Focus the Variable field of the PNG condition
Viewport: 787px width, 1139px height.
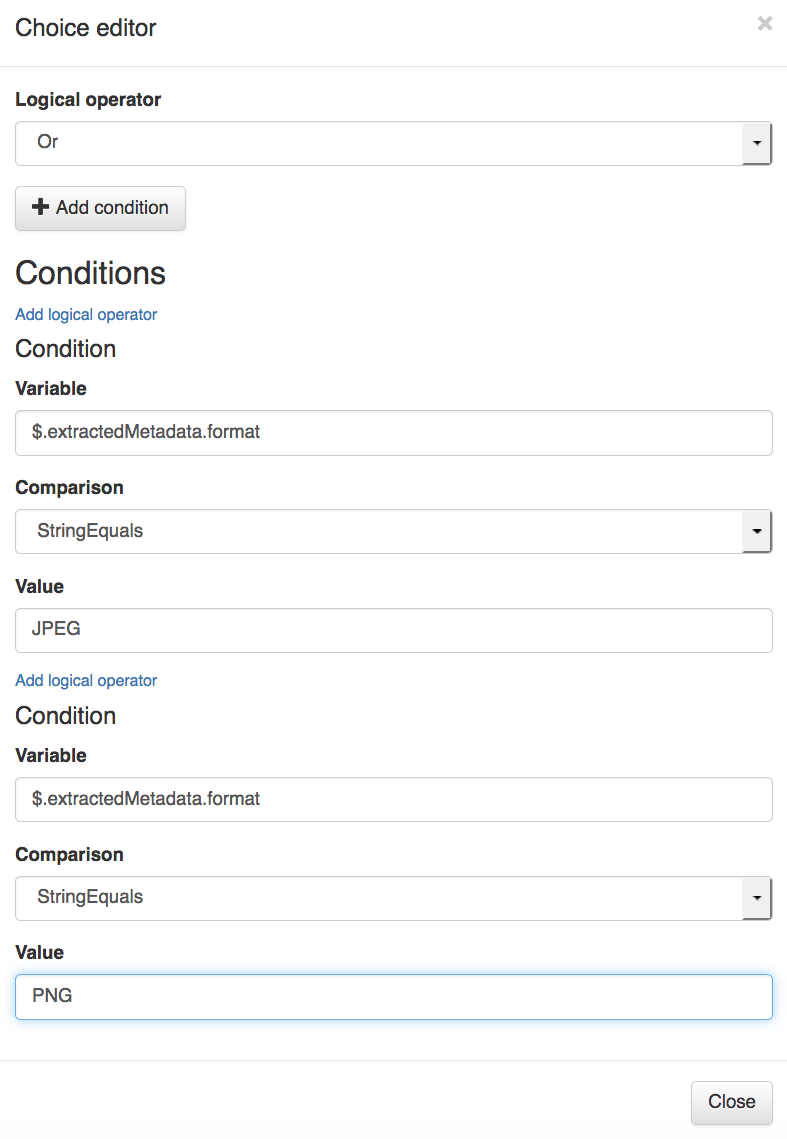point(393,799)
